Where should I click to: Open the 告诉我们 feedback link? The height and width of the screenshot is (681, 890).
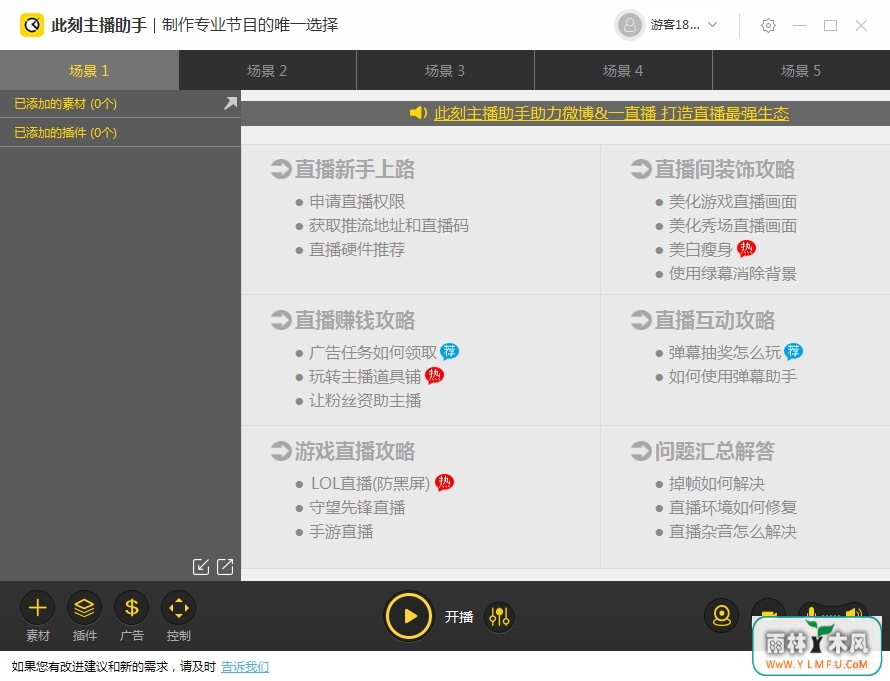click(x=245, y=666)
